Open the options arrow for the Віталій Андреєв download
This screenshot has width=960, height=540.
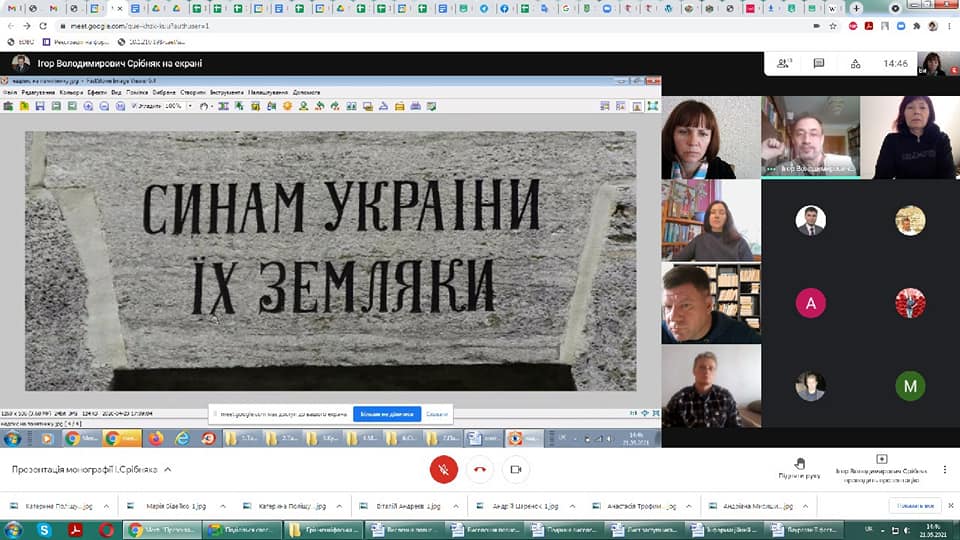pos(455,506)
